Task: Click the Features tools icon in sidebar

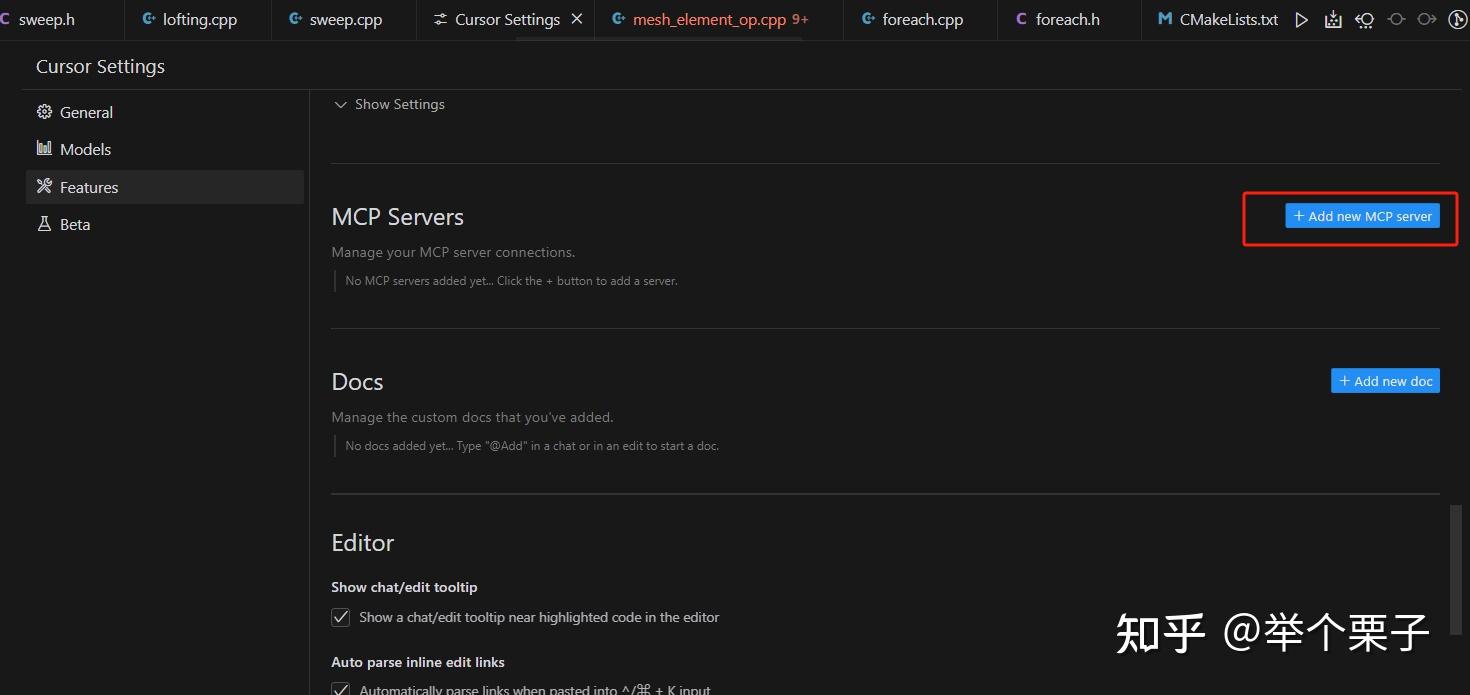Action: coord(44,186)
